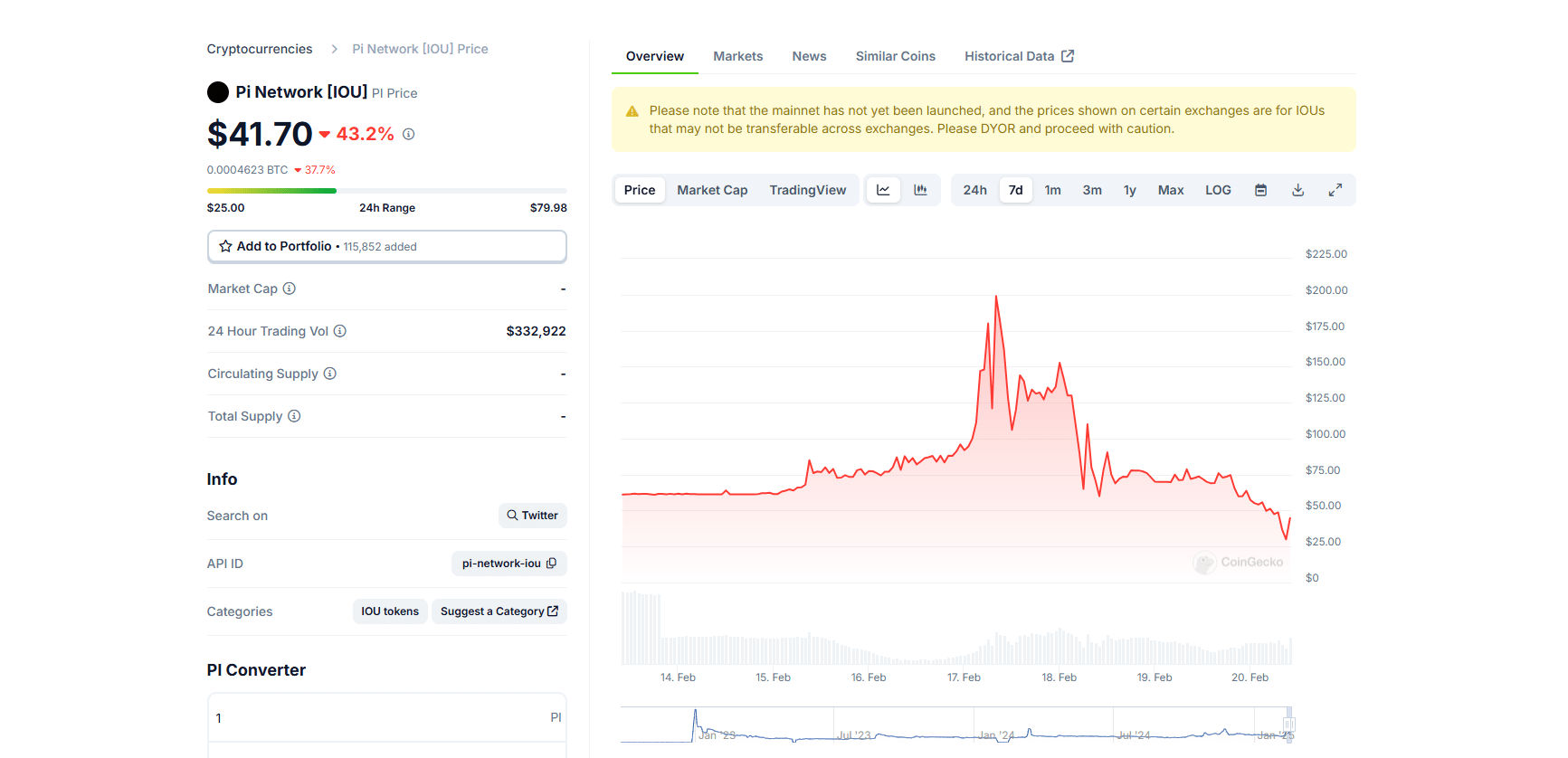Open the IOU tokens category
This screenshot has width=1568, height=758.
pos(390,611)
